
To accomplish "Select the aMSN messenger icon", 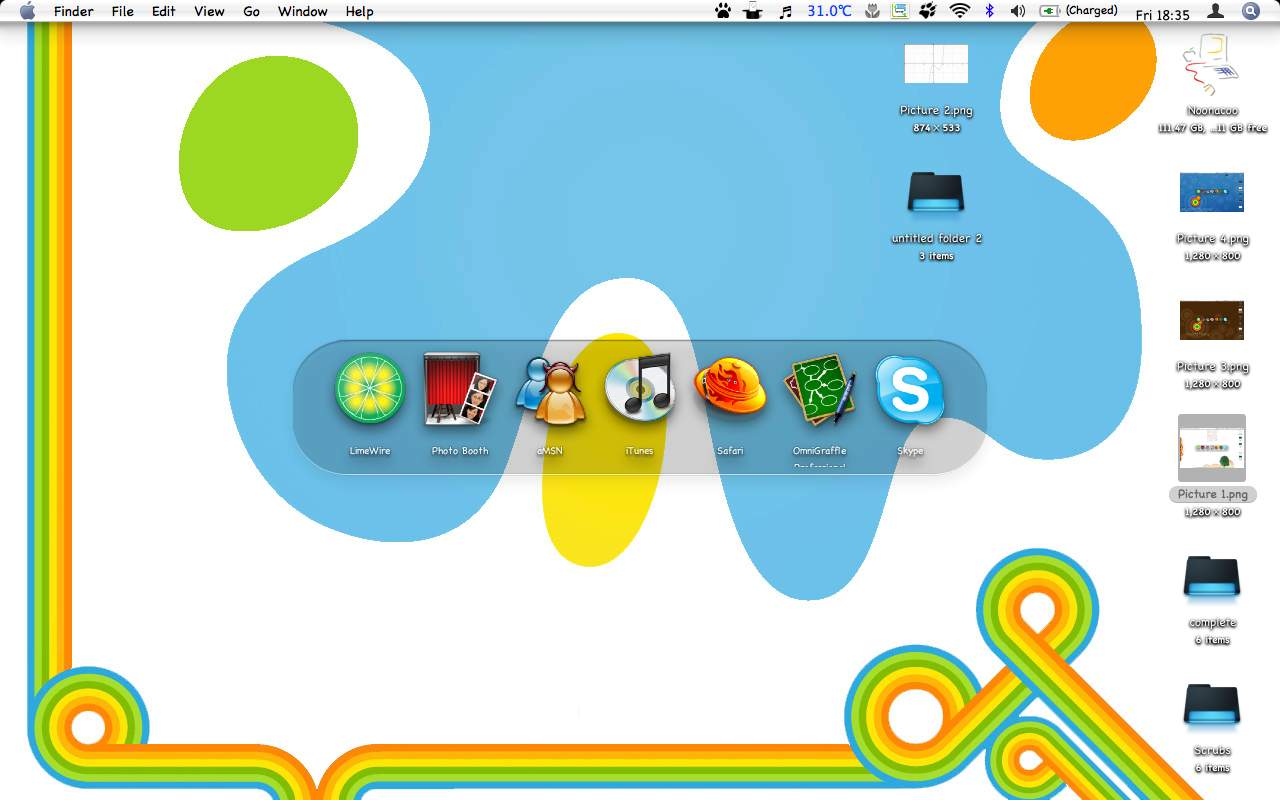I will click(549, 391).
